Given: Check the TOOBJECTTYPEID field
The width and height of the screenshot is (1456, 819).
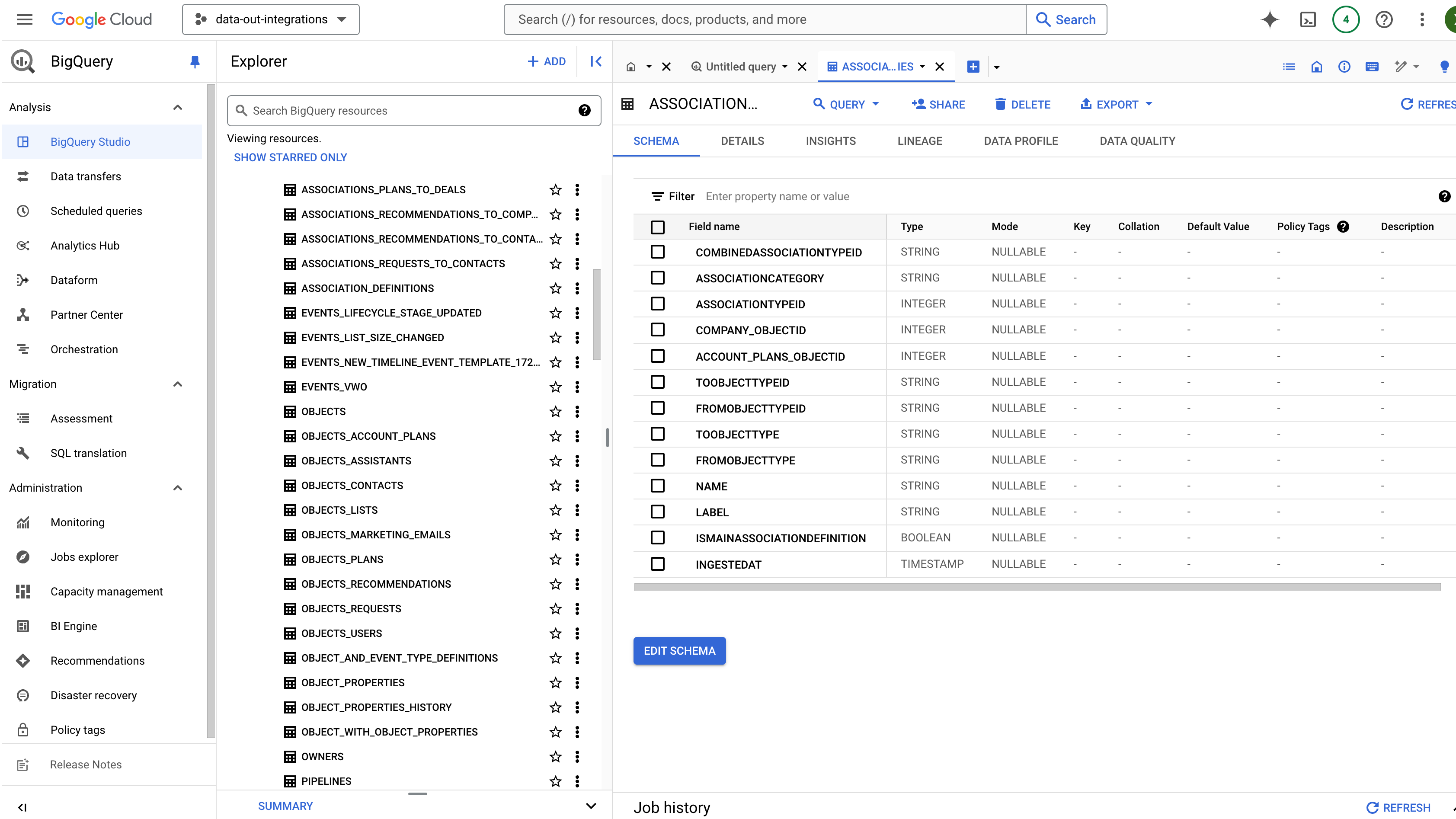Looking at the screenshot, I should (657, 381).
